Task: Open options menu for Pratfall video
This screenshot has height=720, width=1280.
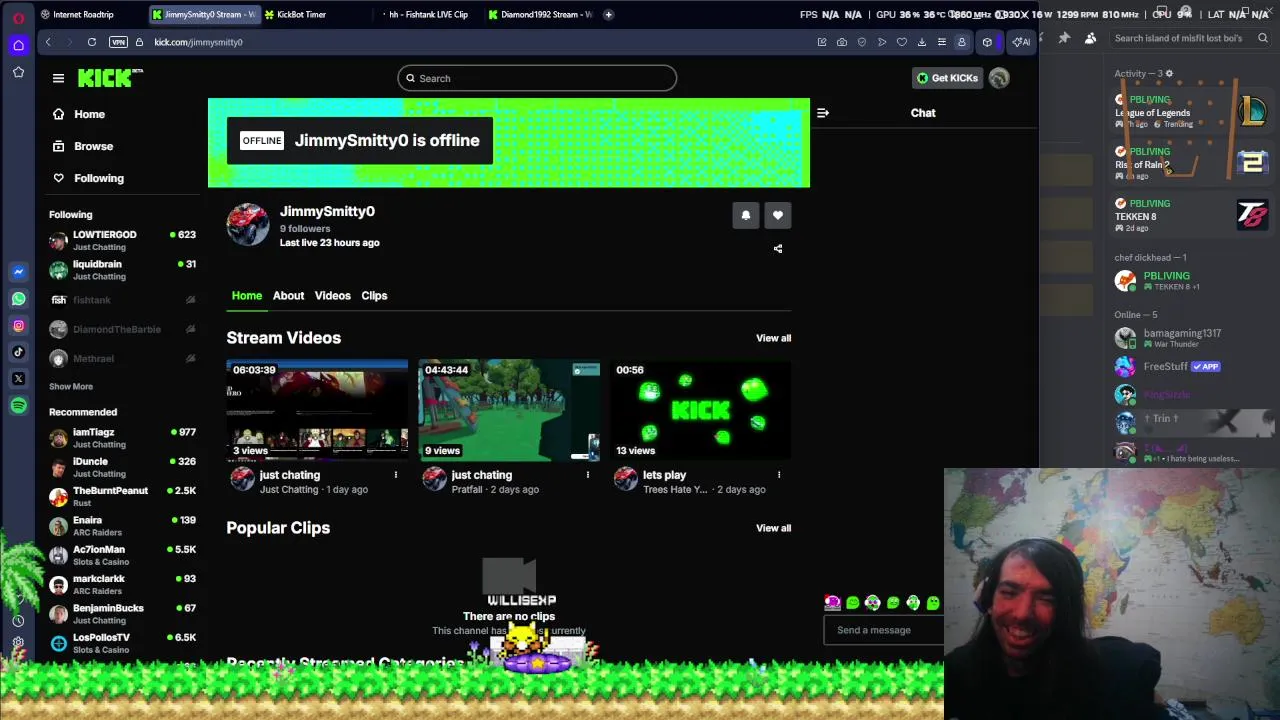Action: 588,475
